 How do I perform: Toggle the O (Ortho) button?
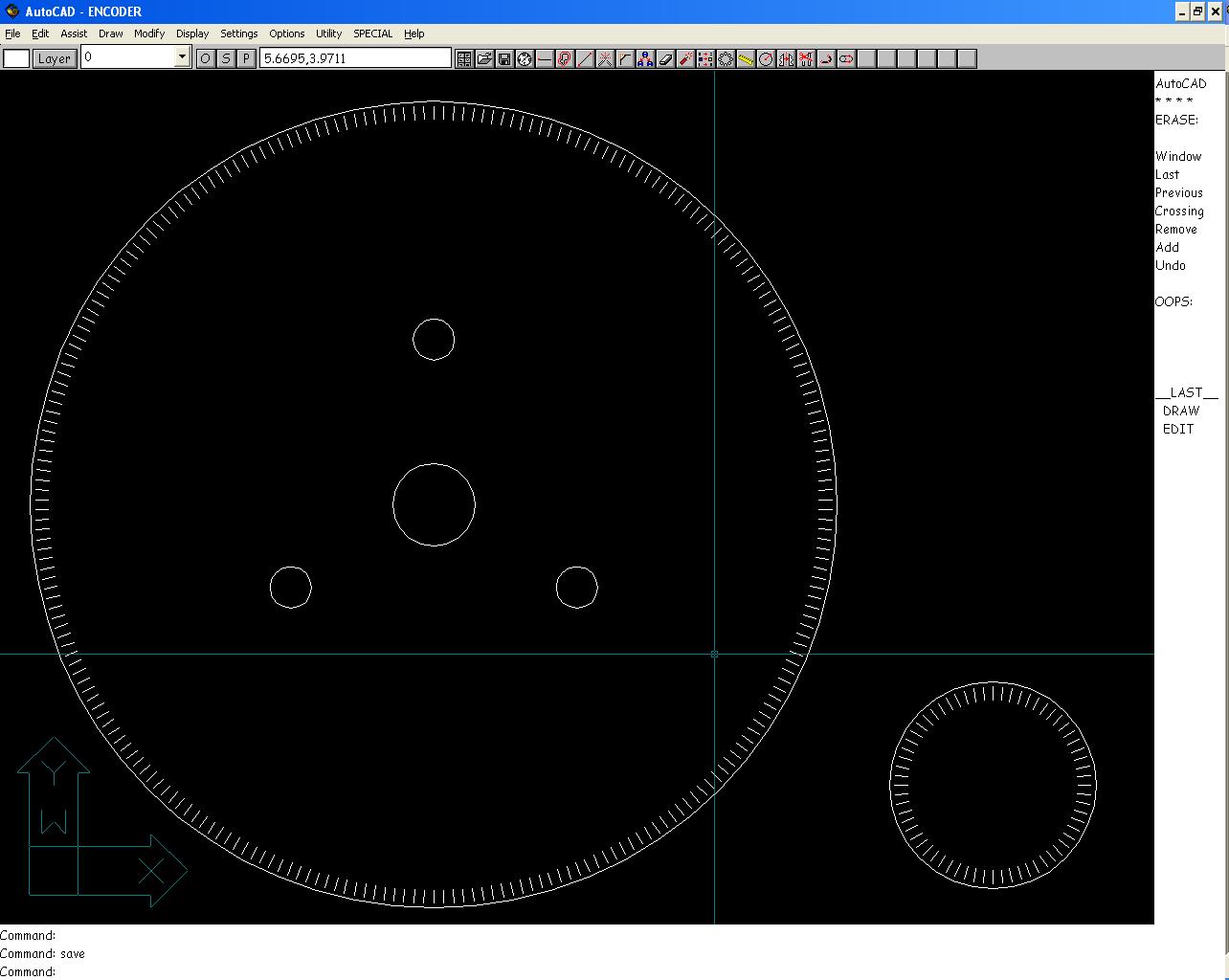[x=206, y=58]
